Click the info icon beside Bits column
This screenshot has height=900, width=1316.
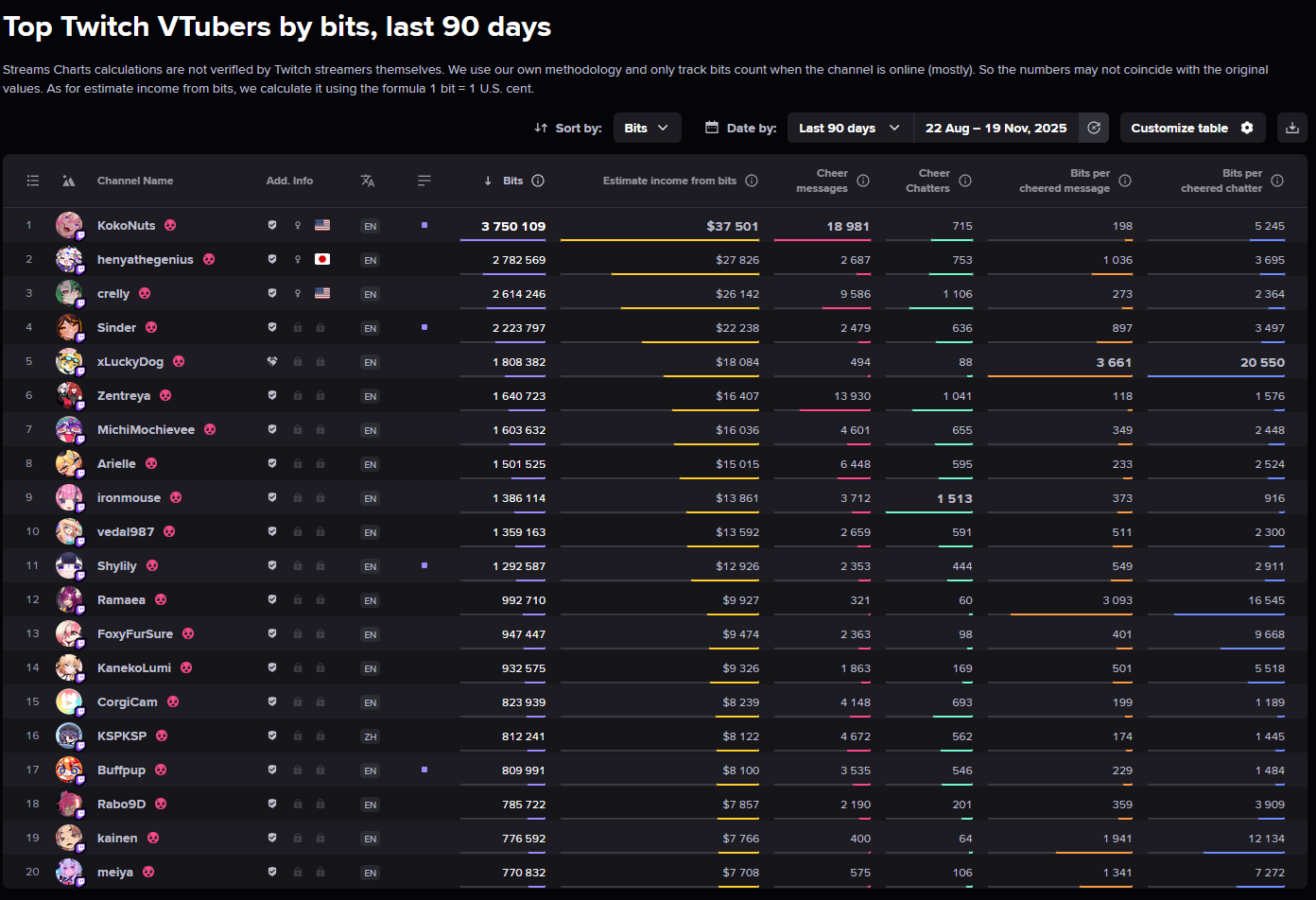[x=538, y=181]
